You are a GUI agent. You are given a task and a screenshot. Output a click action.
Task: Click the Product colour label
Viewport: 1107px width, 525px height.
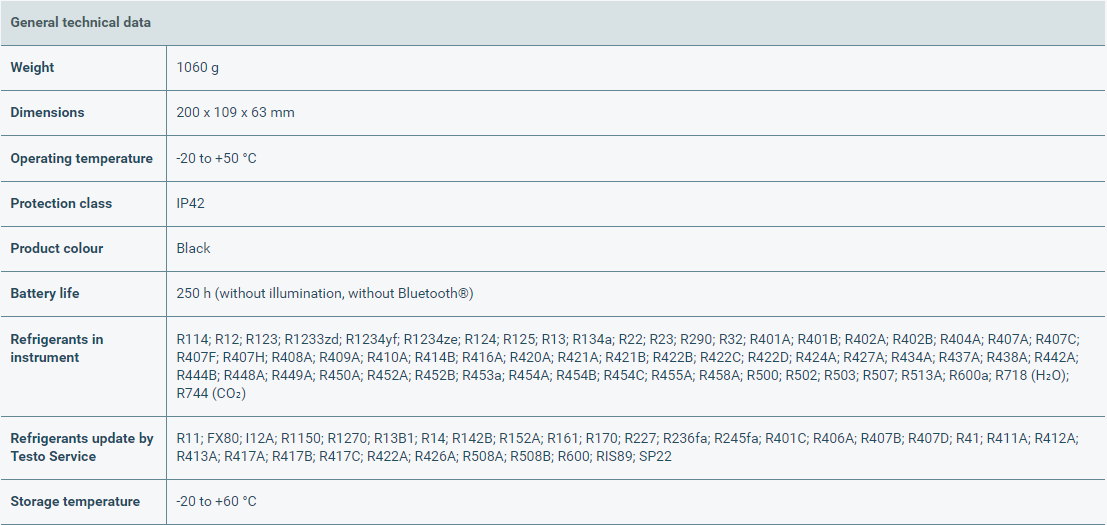pos(57,248)
